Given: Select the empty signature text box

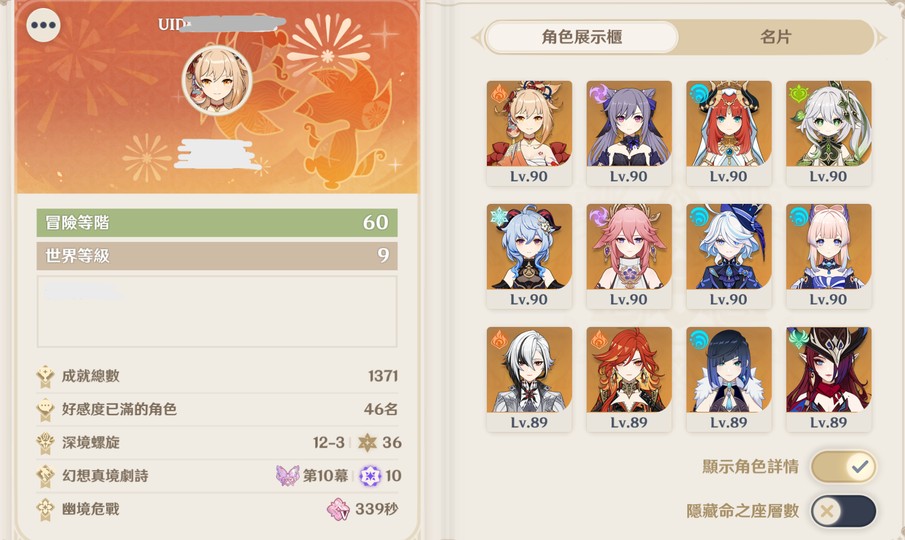Looking at the screenshot, I should 217,312.
